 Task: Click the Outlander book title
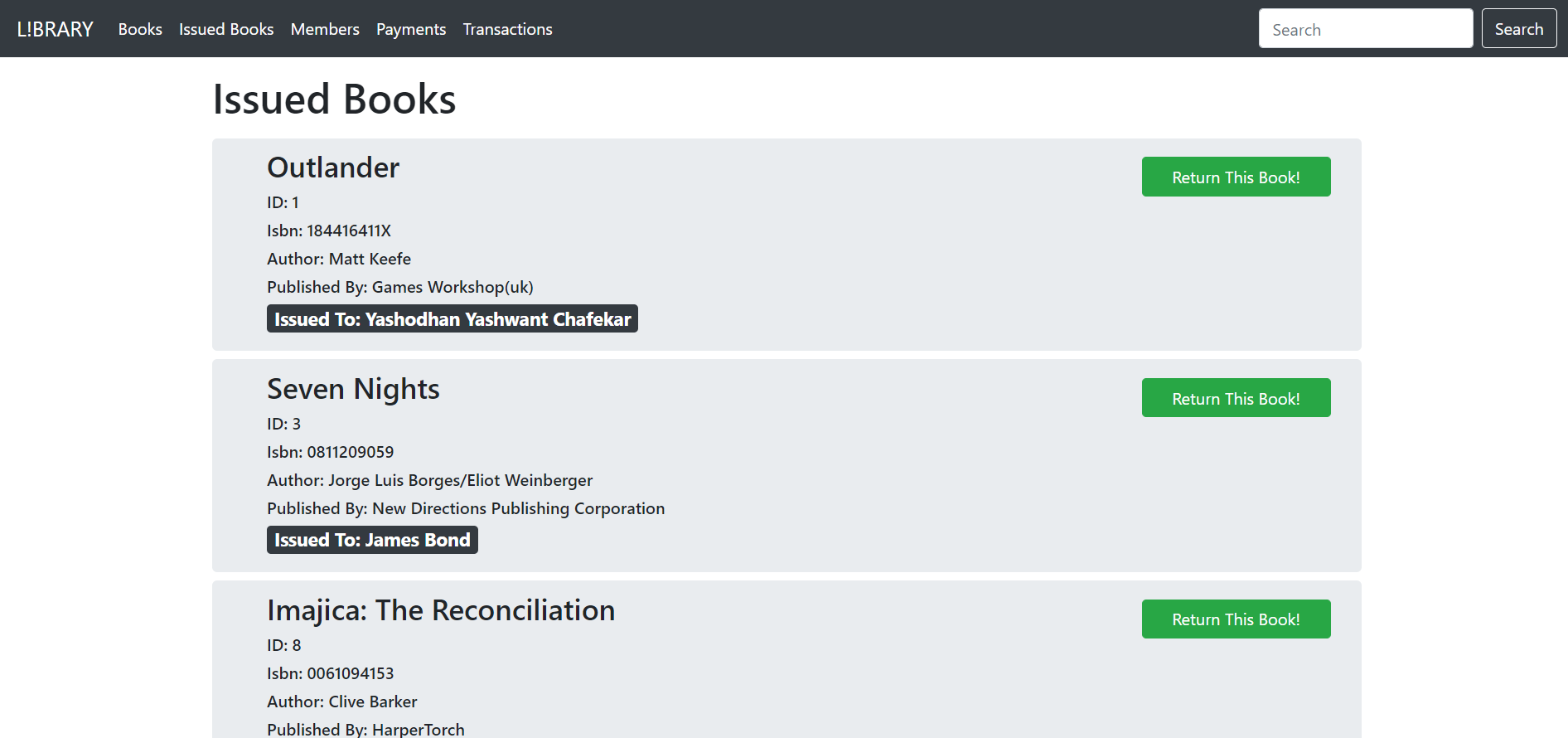(x=333, y=168)
